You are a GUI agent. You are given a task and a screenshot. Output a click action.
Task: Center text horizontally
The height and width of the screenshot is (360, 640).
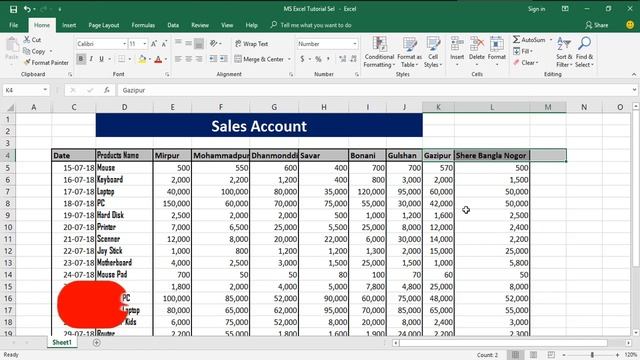[189, 59]
